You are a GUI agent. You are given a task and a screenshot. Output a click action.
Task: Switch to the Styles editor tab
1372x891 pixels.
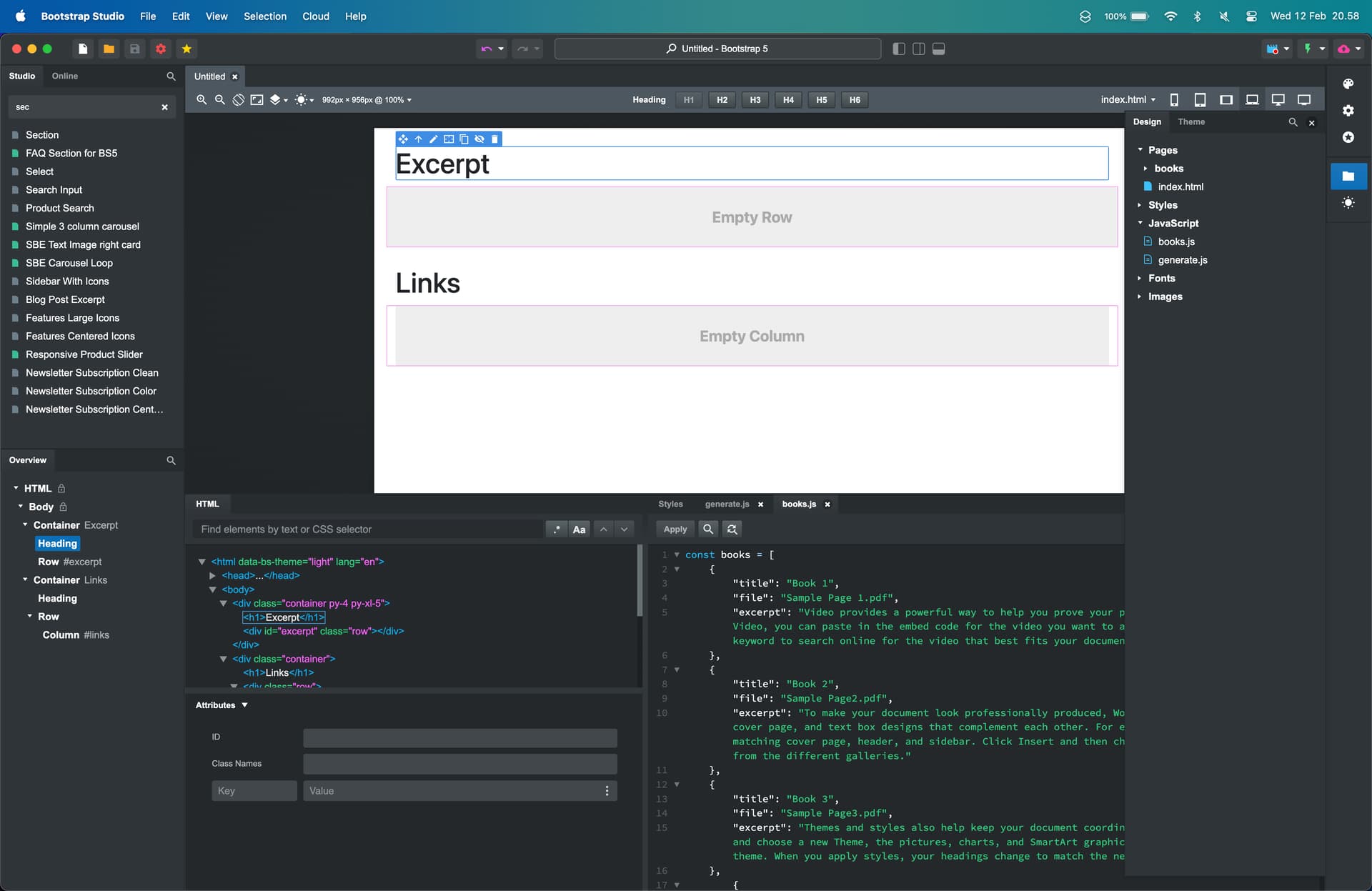(670, 504)
